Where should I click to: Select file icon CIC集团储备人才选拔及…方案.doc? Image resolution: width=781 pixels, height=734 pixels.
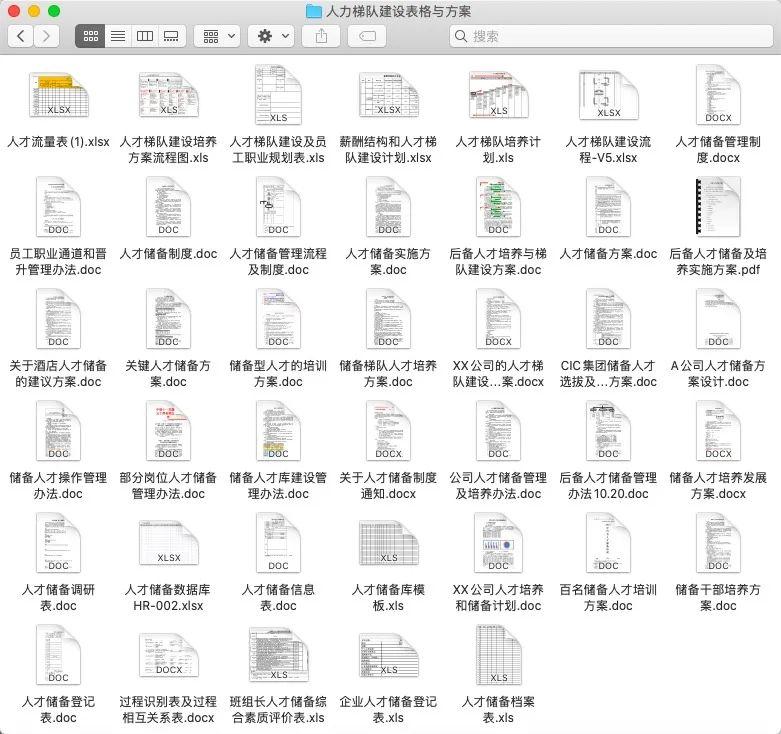[x=609, y=318]
